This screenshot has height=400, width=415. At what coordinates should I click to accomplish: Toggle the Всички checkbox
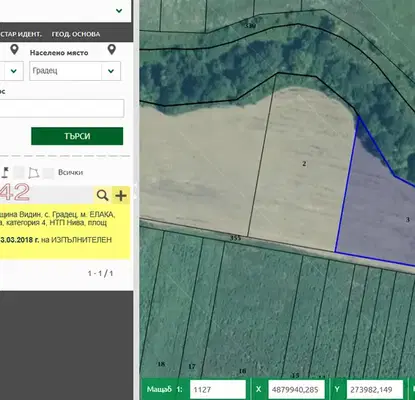point(48,173)
